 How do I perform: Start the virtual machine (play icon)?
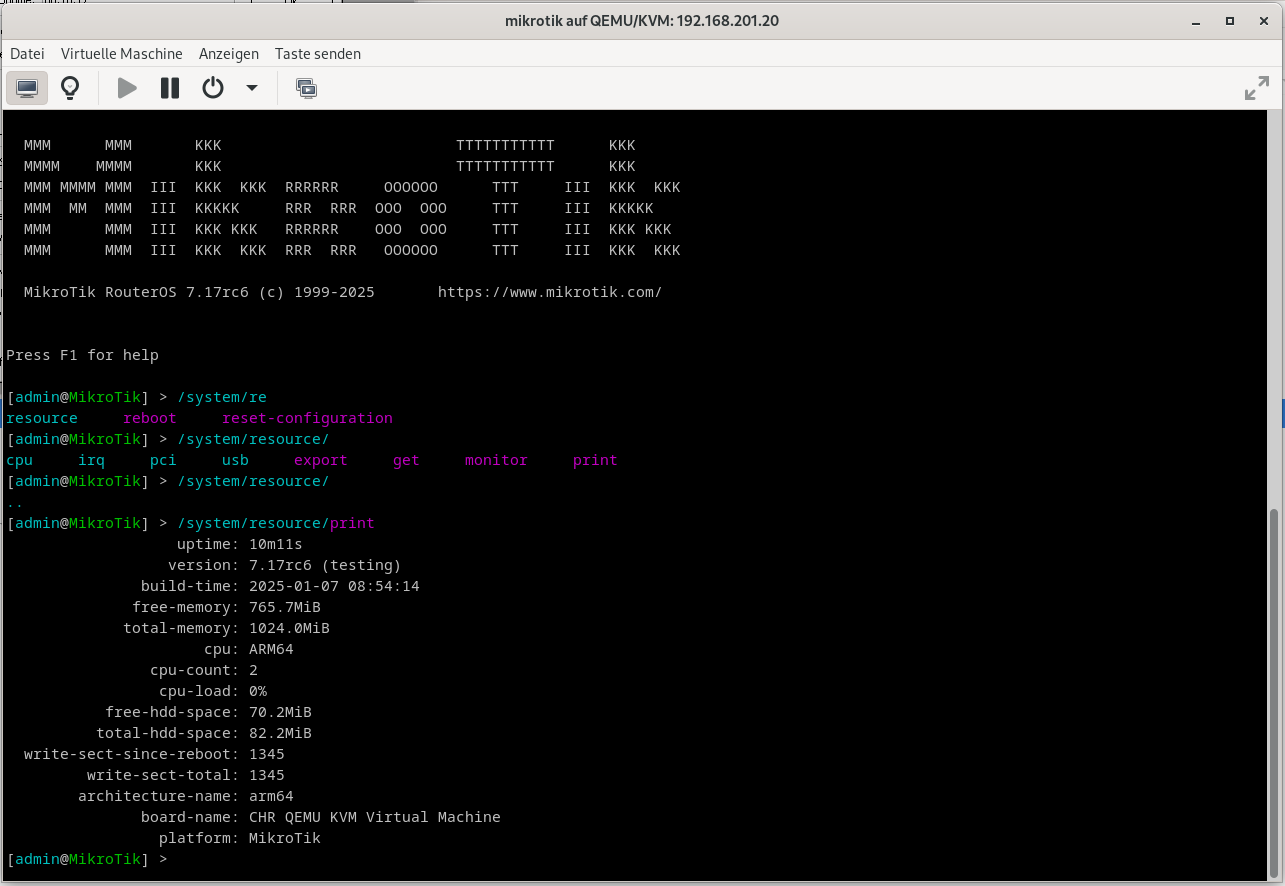pyautogui.click(x=127, y=88)
